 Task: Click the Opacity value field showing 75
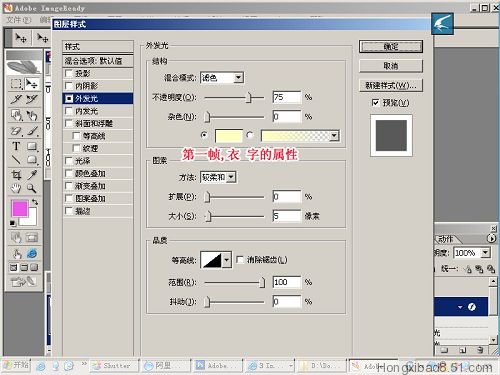(287, 97)
